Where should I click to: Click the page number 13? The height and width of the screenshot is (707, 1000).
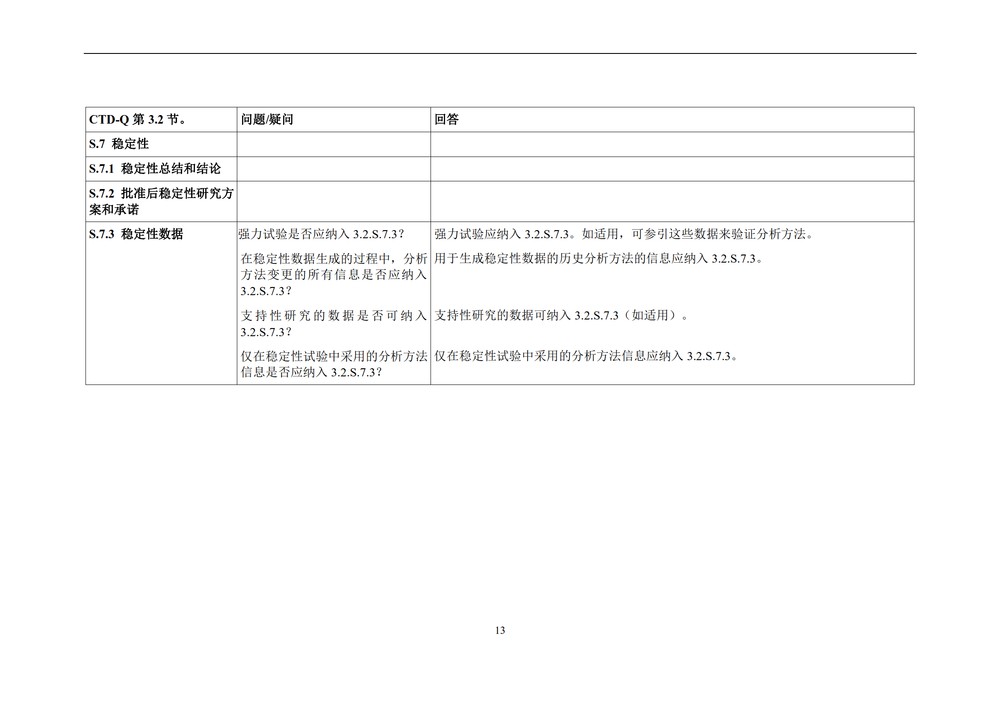500,630
